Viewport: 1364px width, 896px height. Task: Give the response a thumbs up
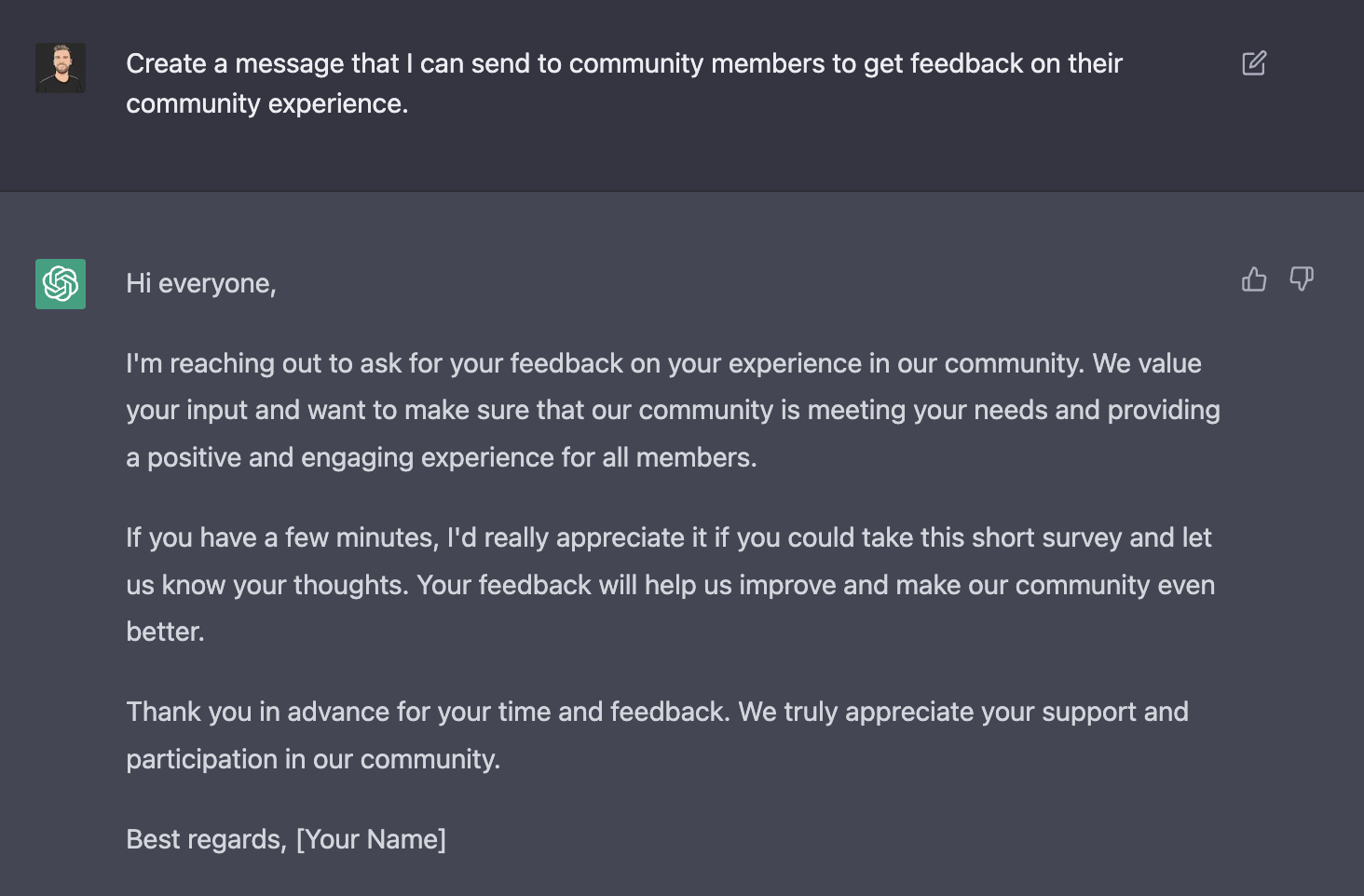(1254, 279)
